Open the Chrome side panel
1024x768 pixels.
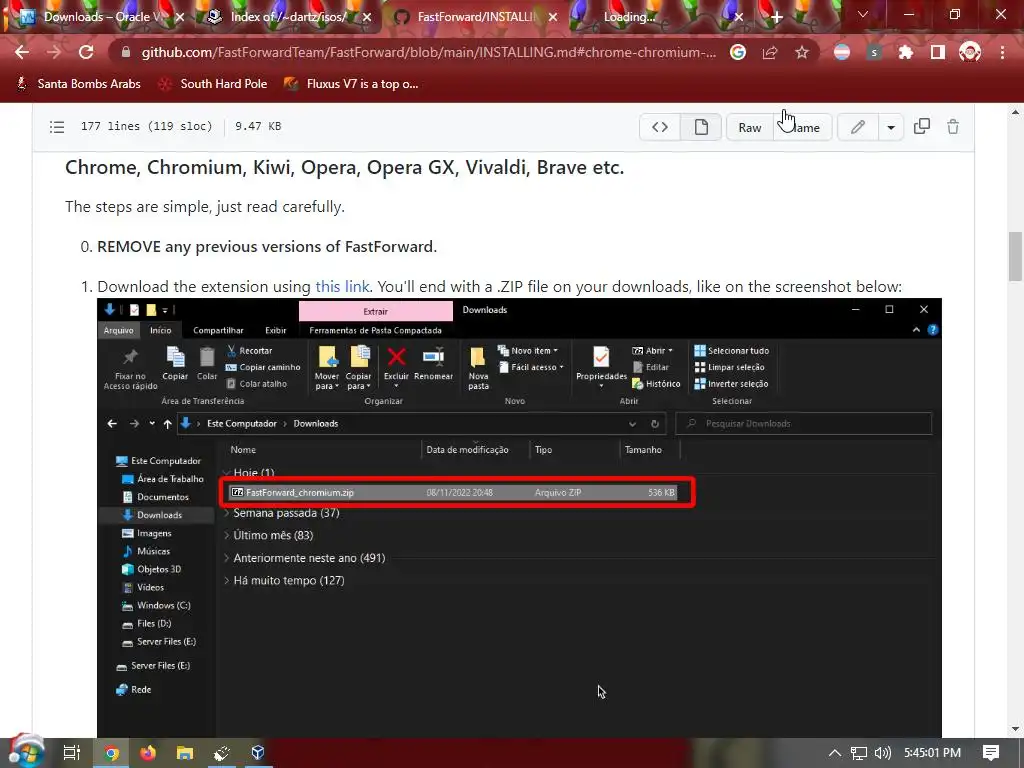938,52
